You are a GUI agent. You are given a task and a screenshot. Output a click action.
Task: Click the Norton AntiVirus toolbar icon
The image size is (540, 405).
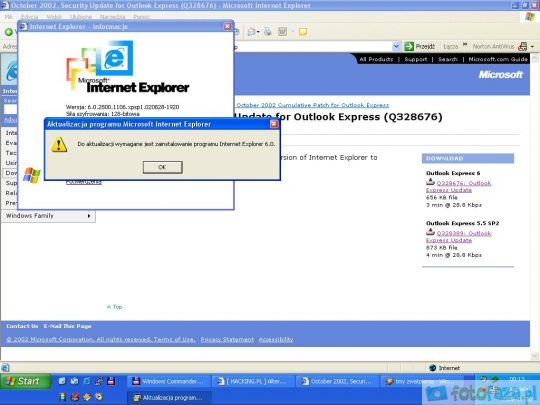point(522,46)
